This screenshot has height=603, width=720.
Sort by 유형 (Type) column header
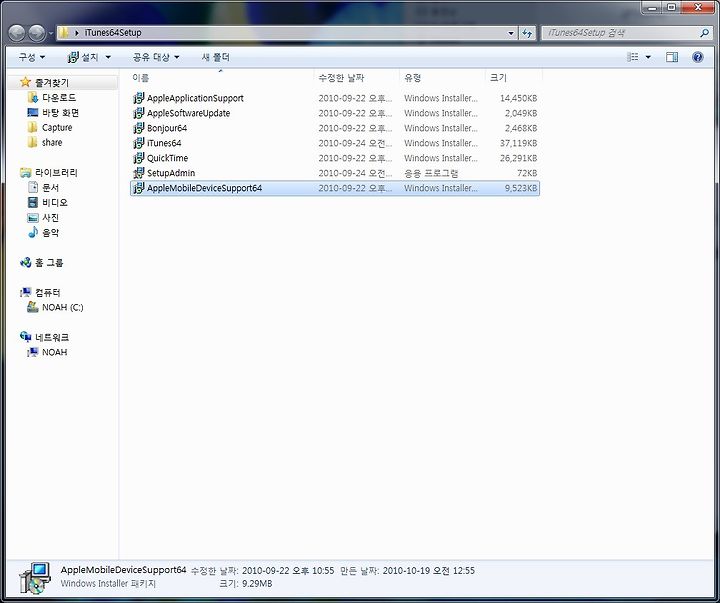point(442,78)
